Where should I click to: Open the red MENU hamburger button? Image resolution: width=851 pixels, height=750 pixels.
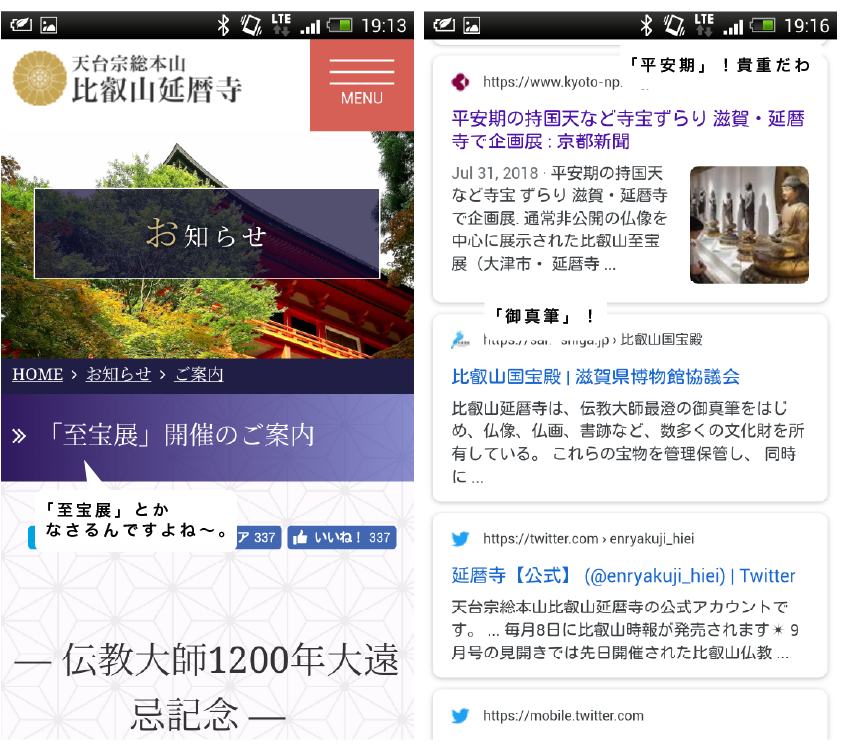pyautogui.click(x=361, y=85)
